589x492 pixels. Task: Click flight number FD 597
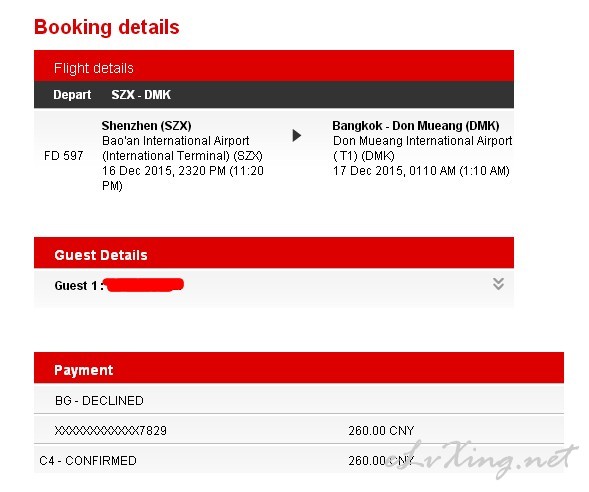click(63, 155)
